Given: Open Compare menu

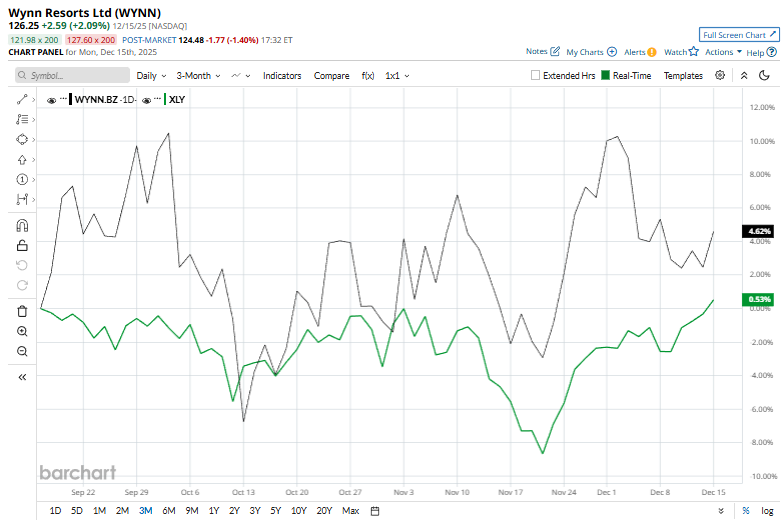Looking at the screenshot, I should (331, 76).
